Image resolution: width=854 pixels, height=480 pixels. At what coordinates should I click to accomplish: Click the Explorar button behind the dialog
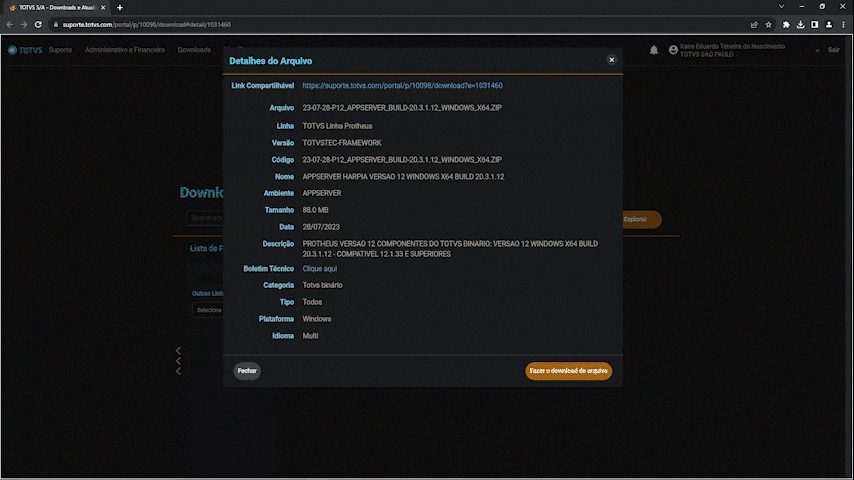(x=642, y=219)
